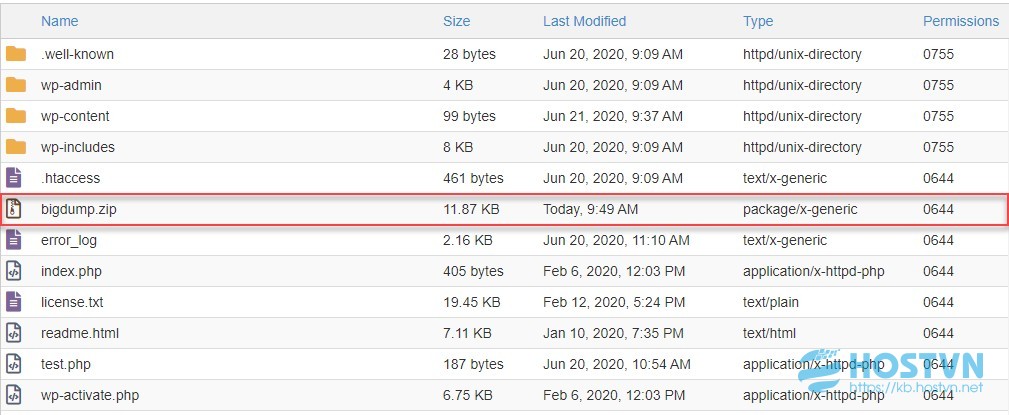Sort files by Size column header
Screen dimensions: 1009x415
[456, 21]
